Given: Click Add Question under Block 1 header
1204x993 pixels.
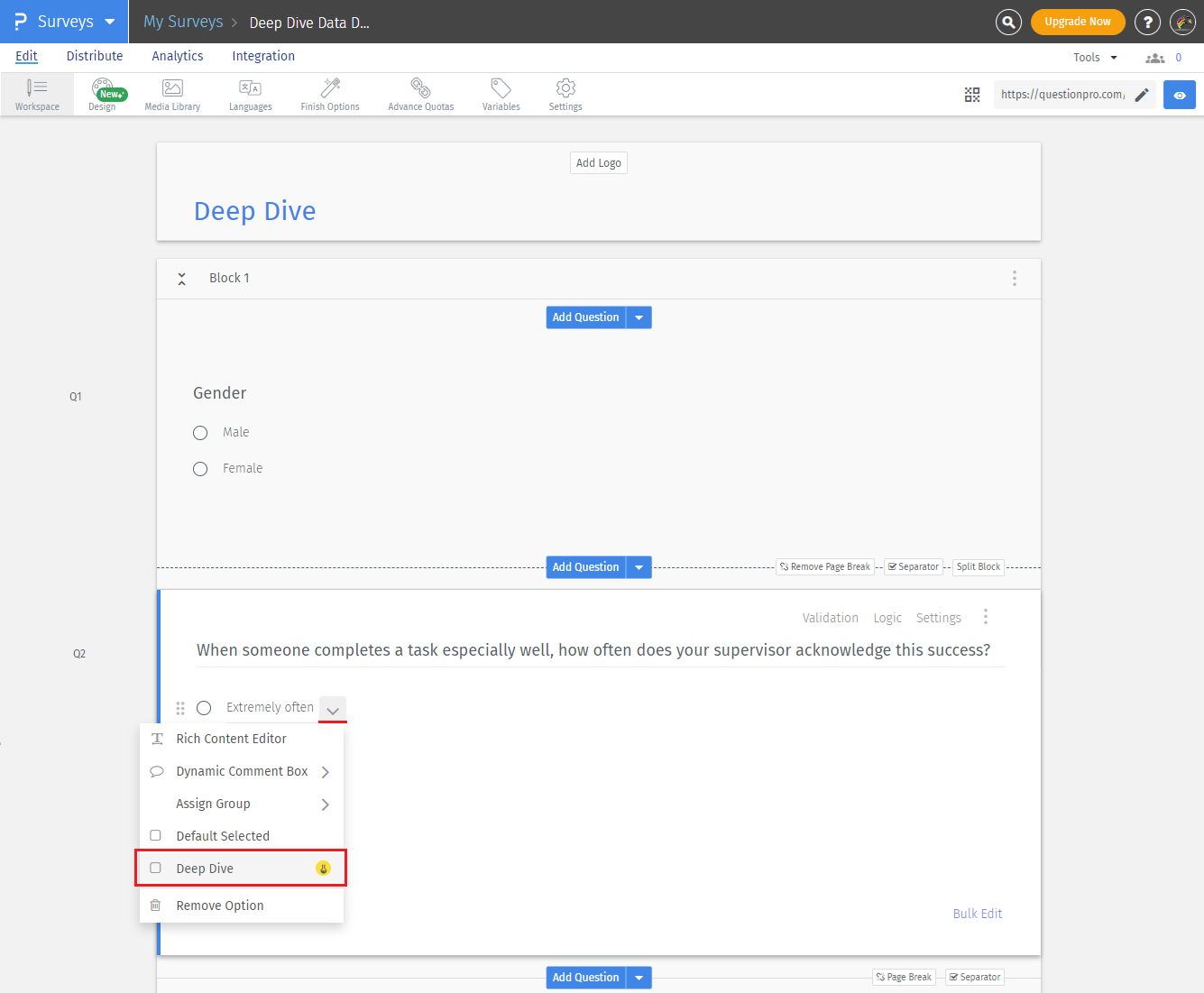Looking at the screenshot, I should [586, 317].
